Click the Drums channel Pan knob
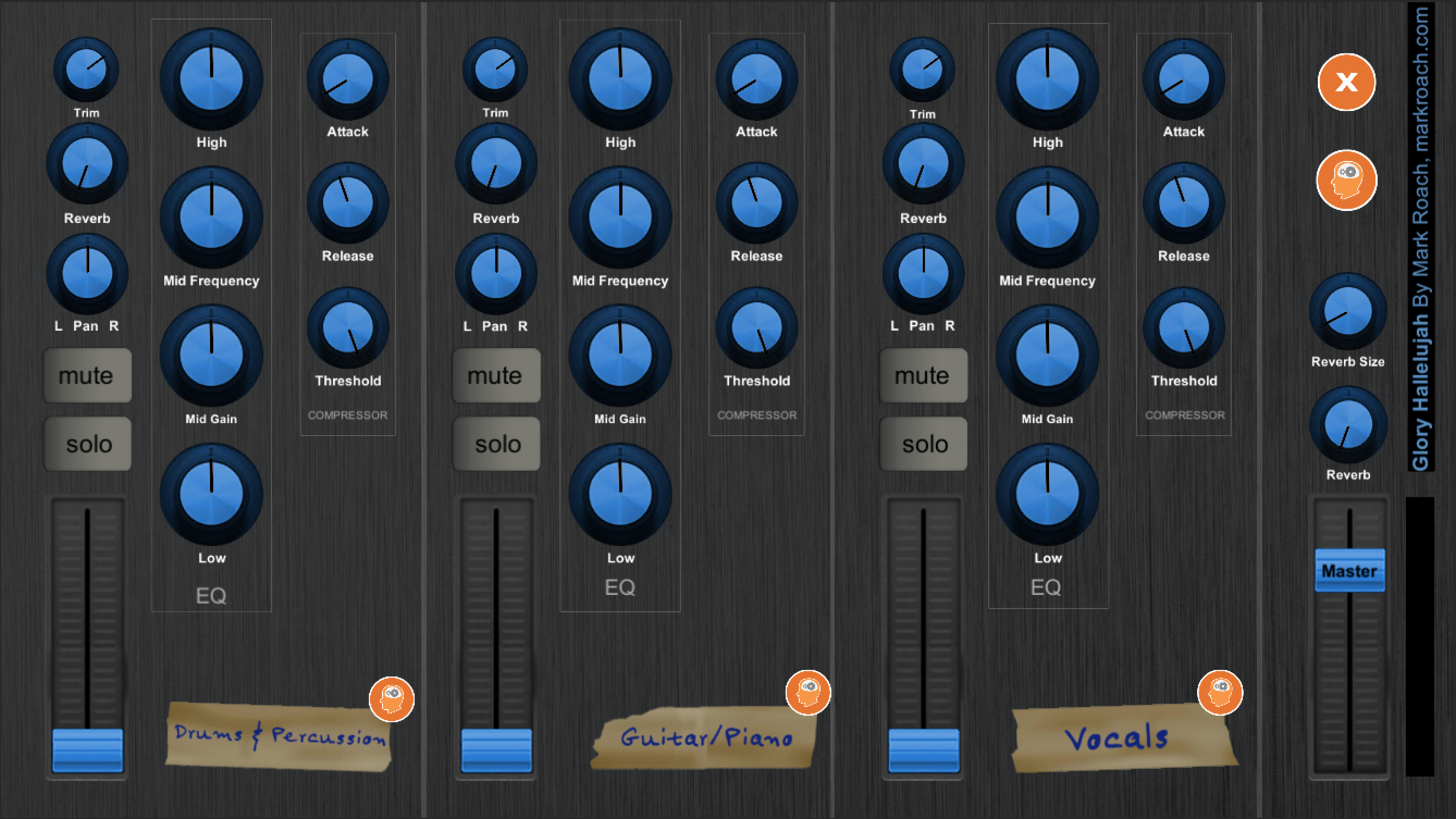Image resolution: width=1456 pixels, height=819 pixels. (x=87, y=275)
